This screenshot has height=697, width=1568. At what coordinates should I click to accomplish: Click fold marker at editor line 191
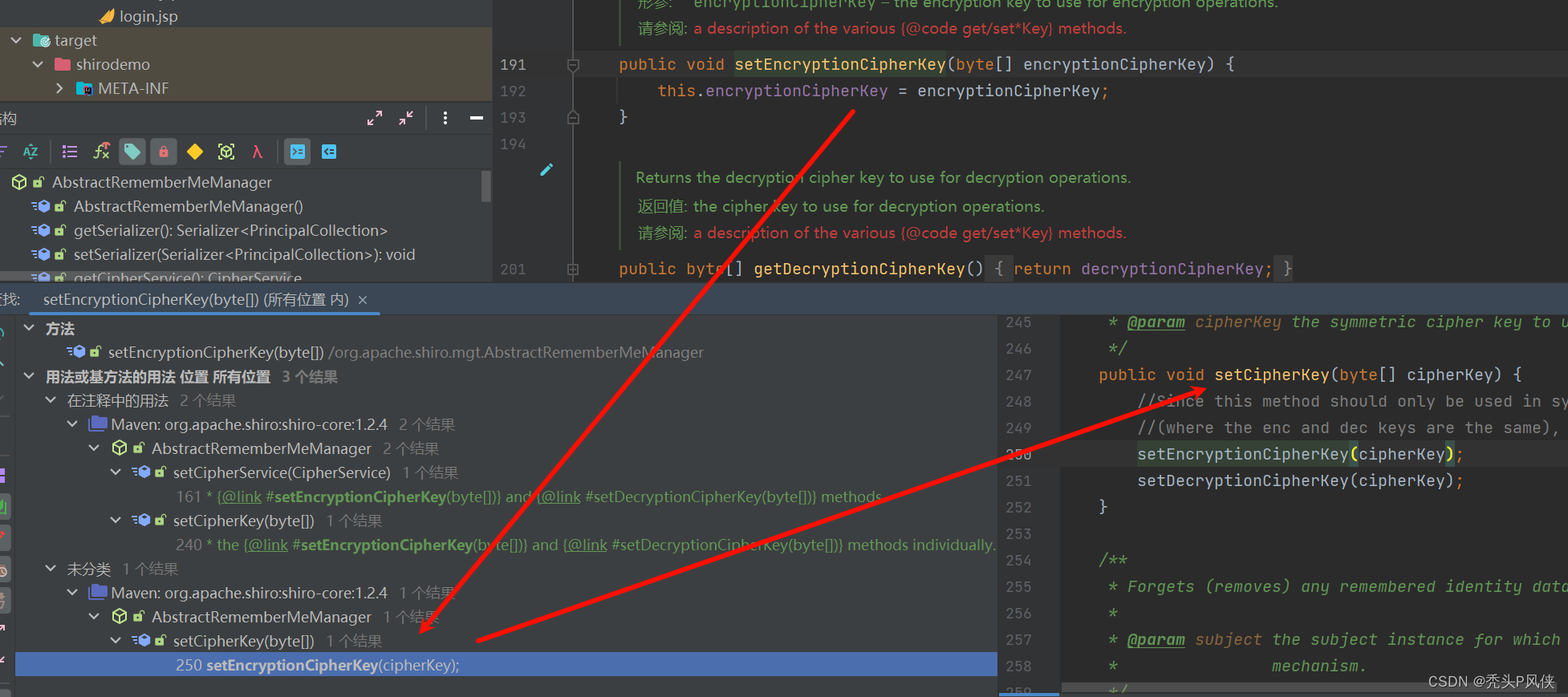[x=573, y=65]
